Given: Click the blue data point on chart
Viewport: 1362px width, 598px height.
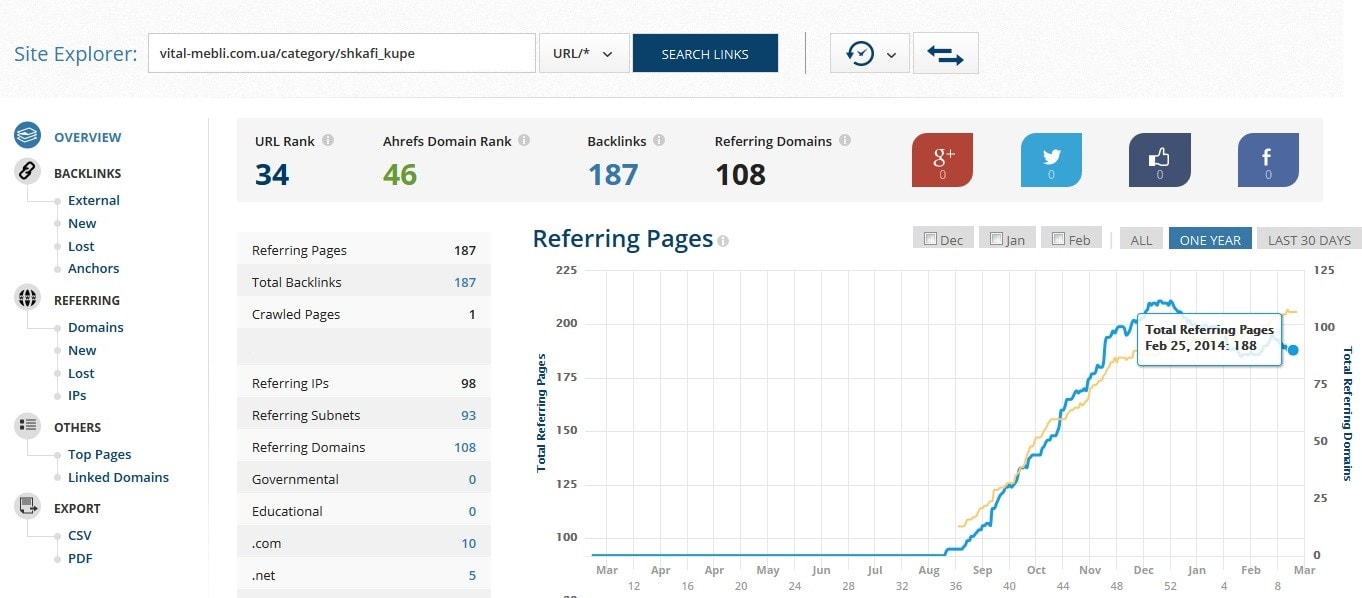Looking at the screenshot, I should (1293, 350).
